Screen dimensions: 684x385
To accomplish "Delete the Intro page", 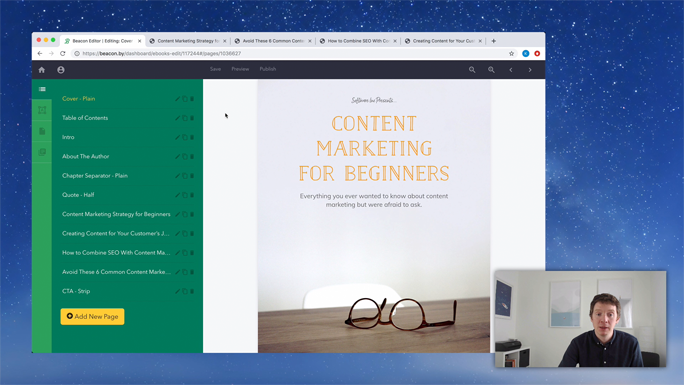I will pos(192,137).
